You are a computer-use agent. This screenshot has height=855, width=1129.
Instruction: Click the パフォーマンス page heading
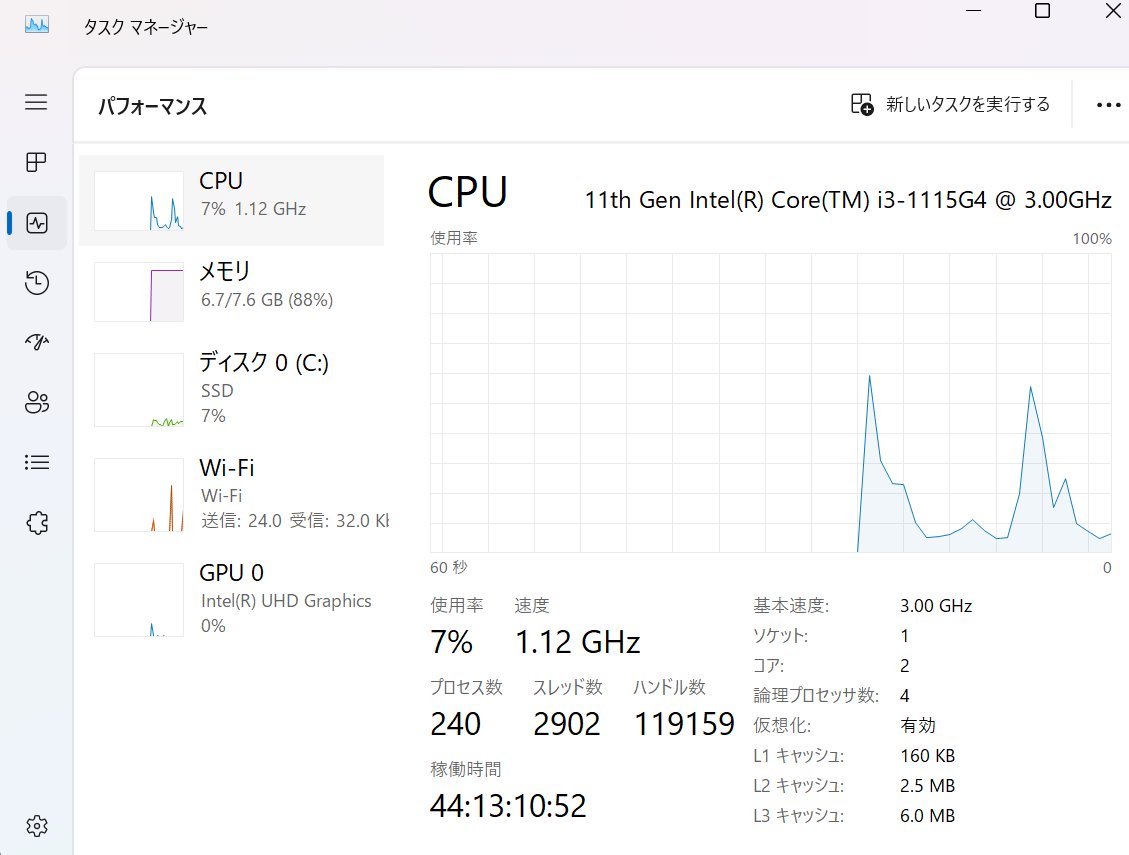pos(153,107)
